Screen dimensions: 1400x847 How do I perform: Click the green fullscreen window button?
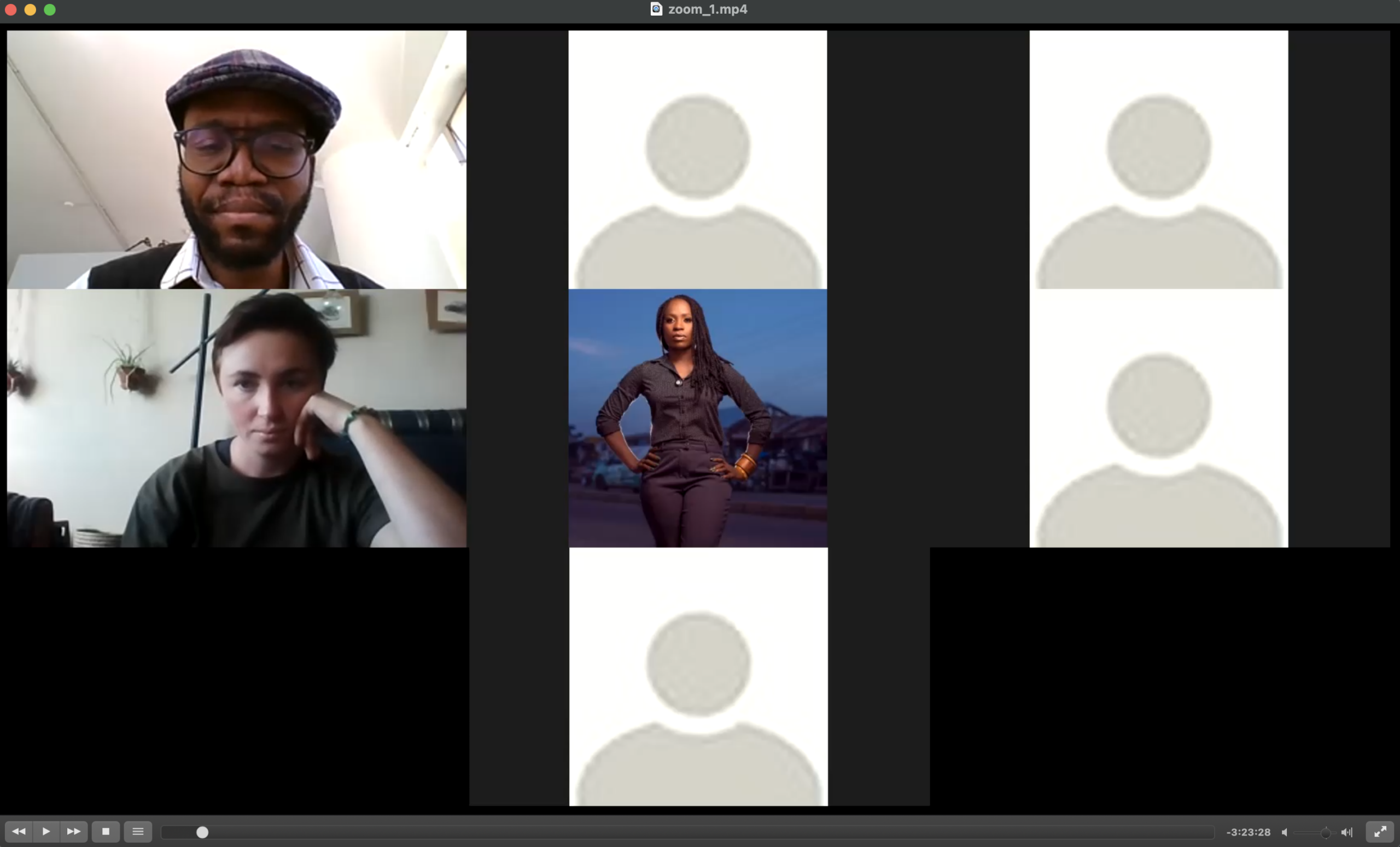click(x=50, y=10)
